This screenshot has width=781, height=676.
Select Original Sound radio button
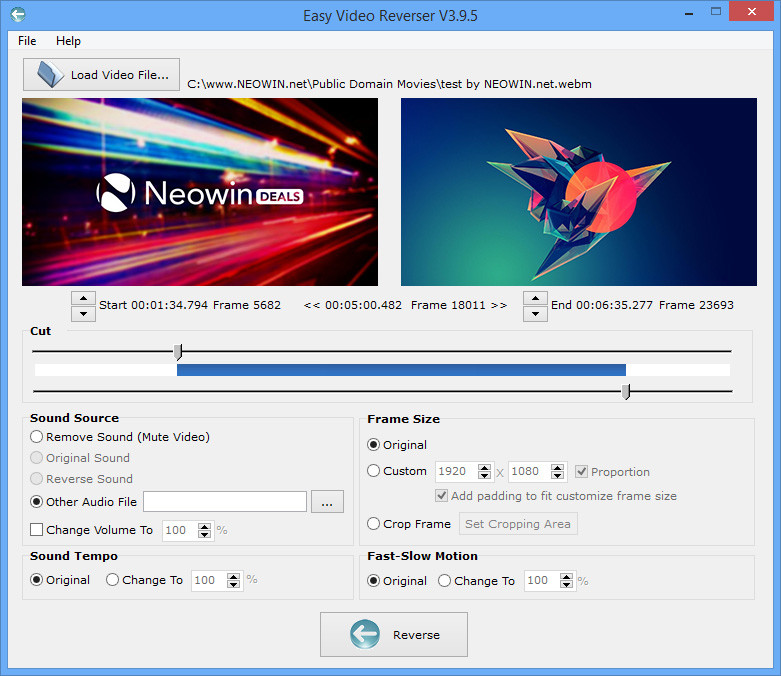pyautogui.click(x=36, y=458)
